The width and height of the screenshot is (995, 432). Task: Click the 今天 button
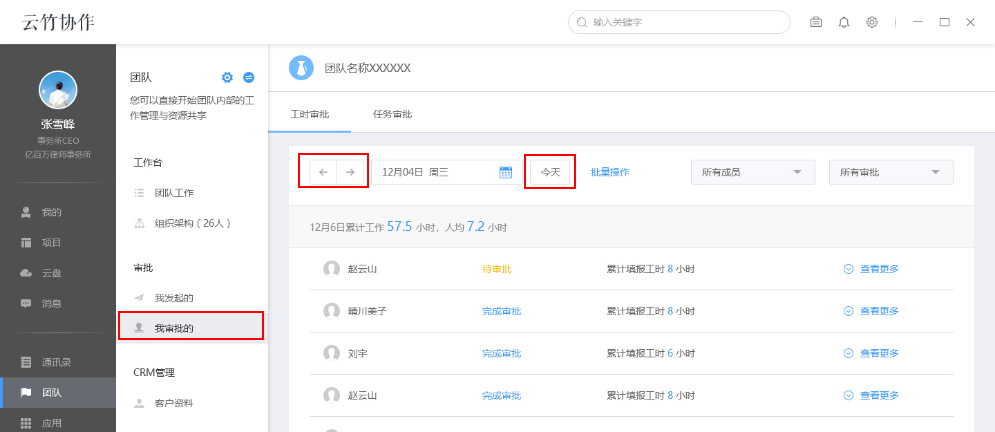[550, 172]
